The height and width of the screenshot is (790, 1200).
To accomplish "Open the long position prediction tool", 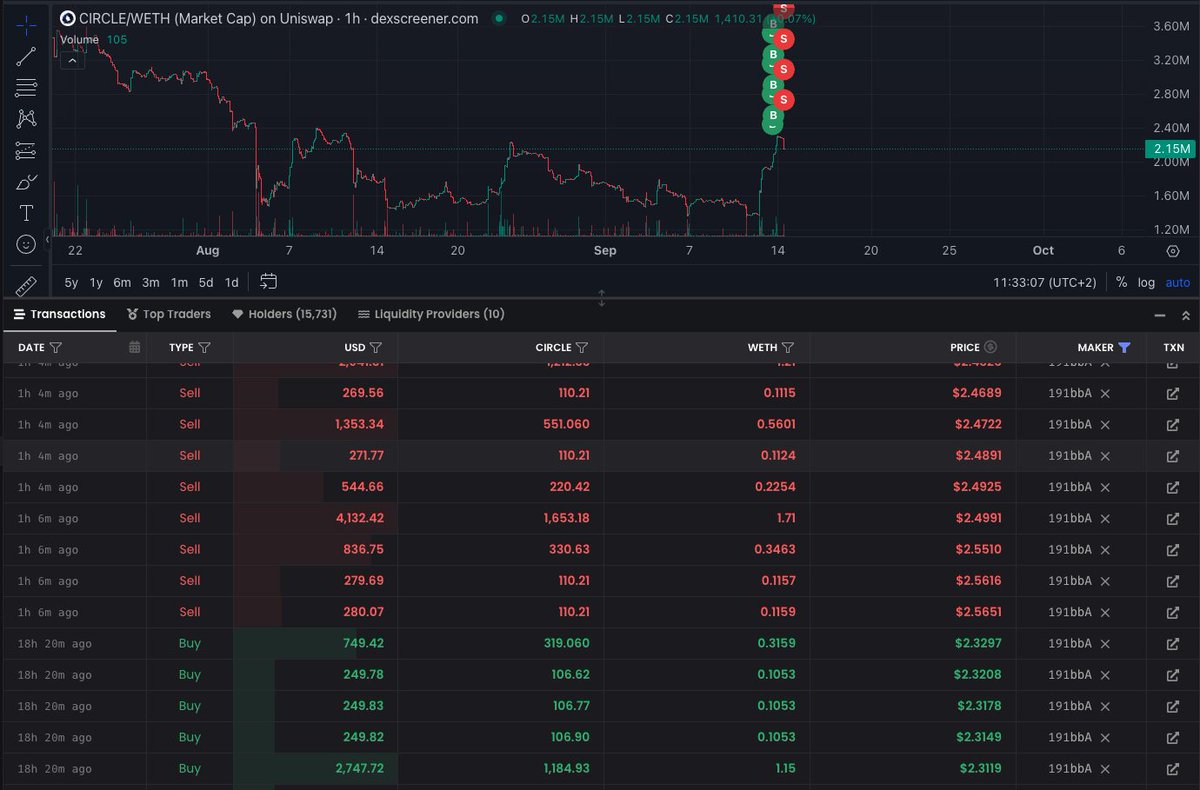I will [26, 151].
